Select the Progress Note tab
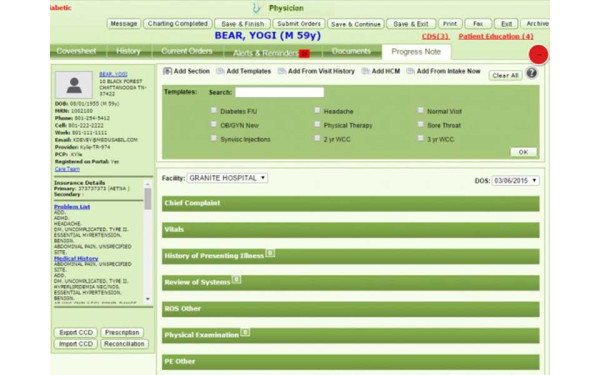 pyautogui.click(x=416, y=52)
